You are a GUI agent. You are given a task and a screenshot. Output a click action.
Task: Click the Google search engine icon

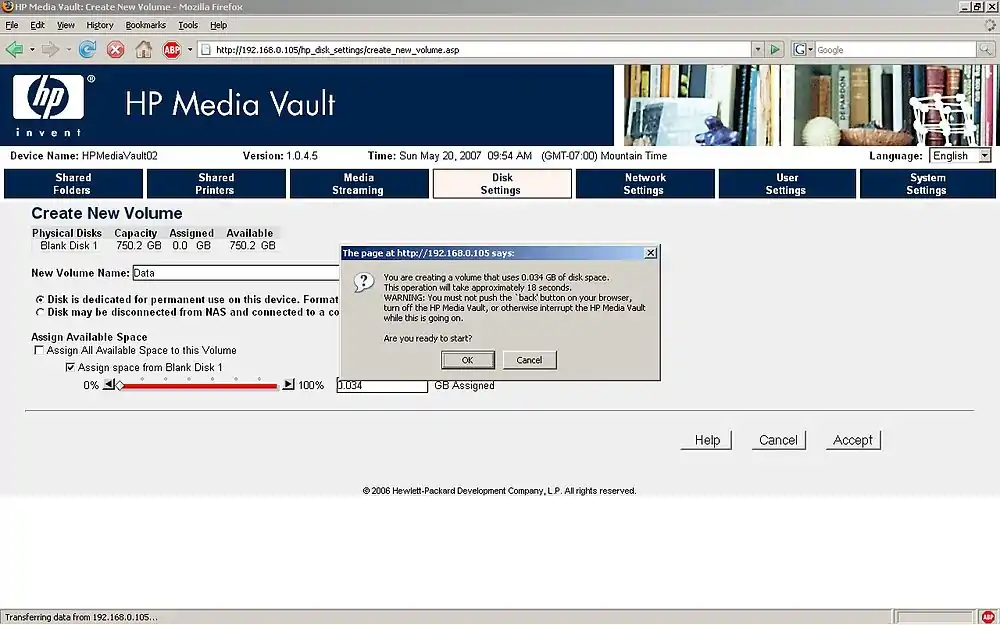802,49
